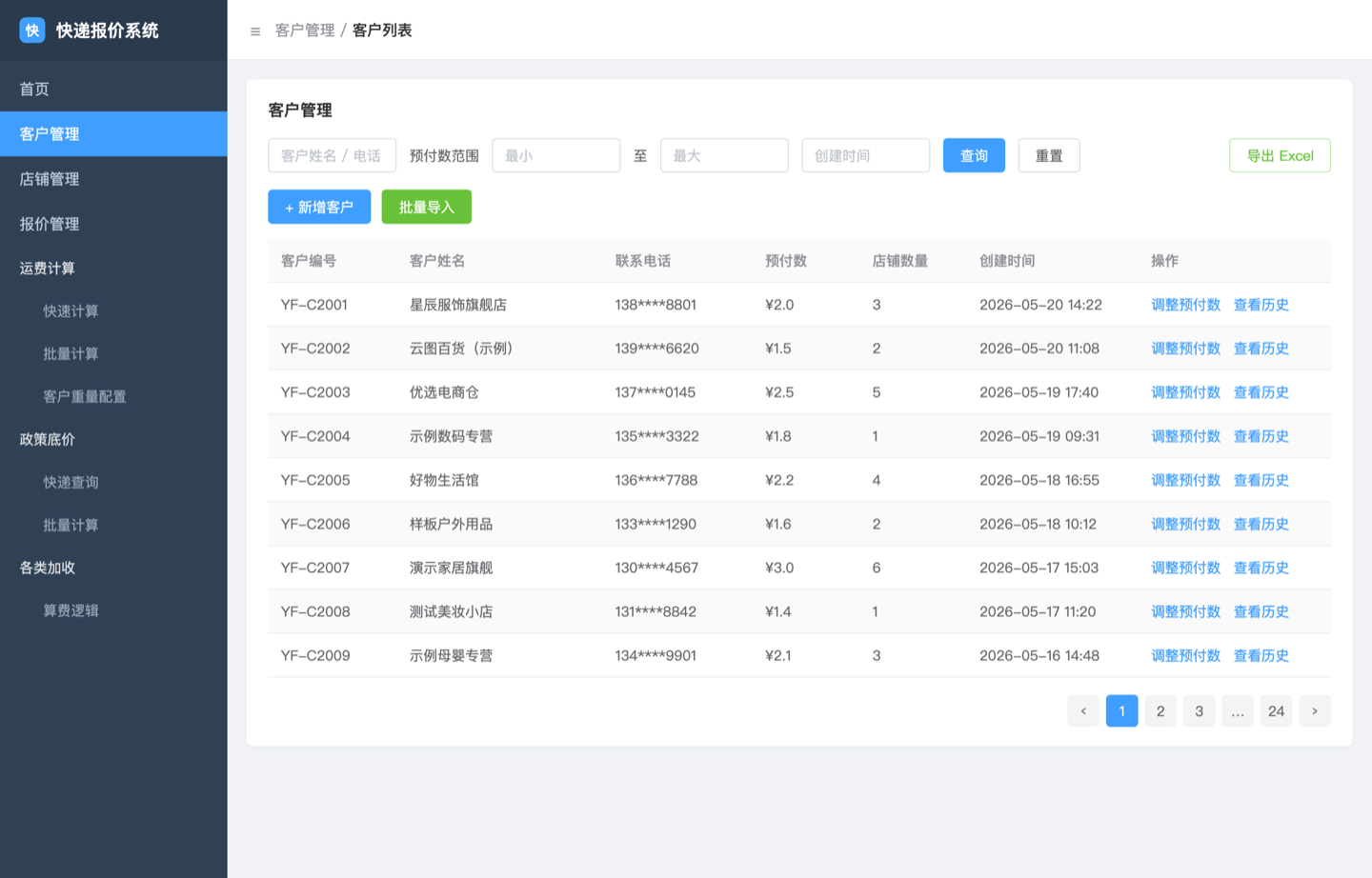
Task: Click the 创建时间 column header
Action: (x=1007, y=261)
